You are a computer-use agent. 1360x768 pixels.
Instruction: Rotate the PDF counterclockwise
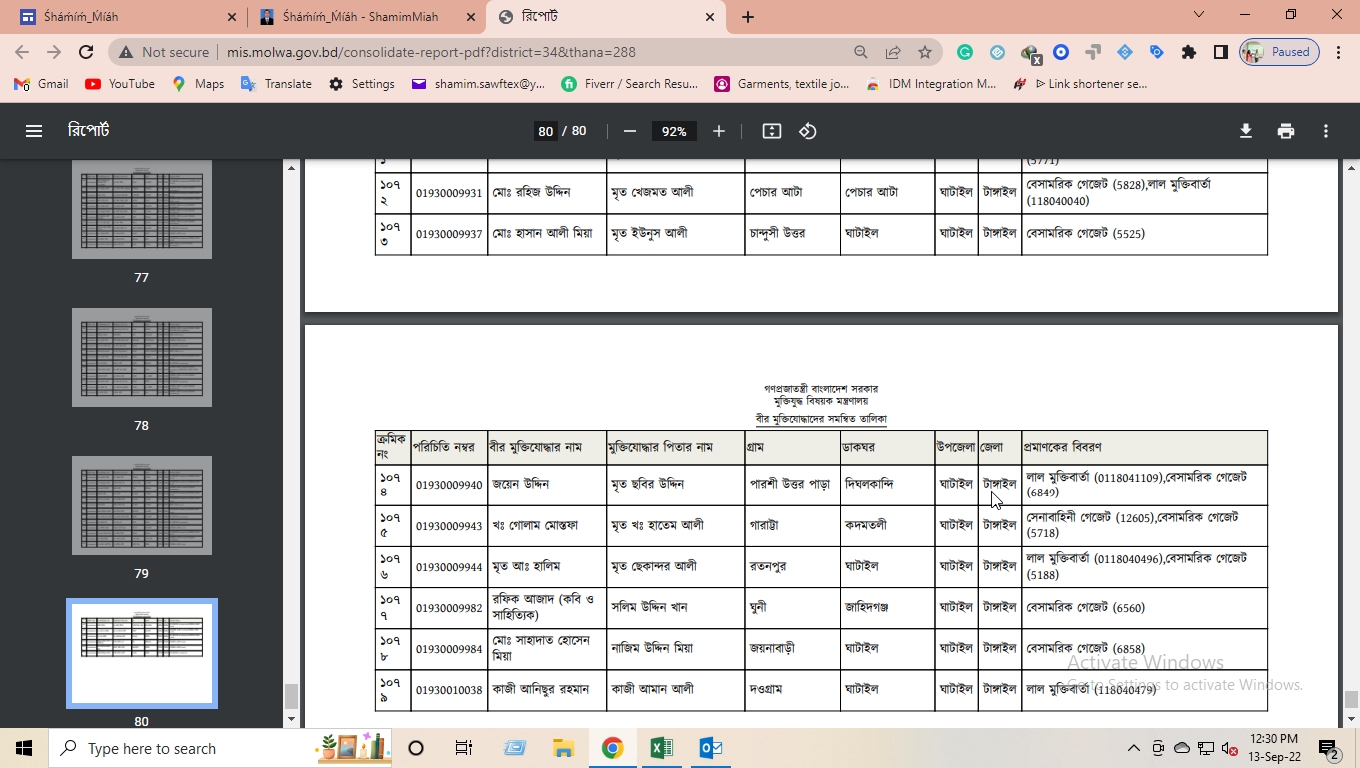pyautogui.click(x=808, y=131)
